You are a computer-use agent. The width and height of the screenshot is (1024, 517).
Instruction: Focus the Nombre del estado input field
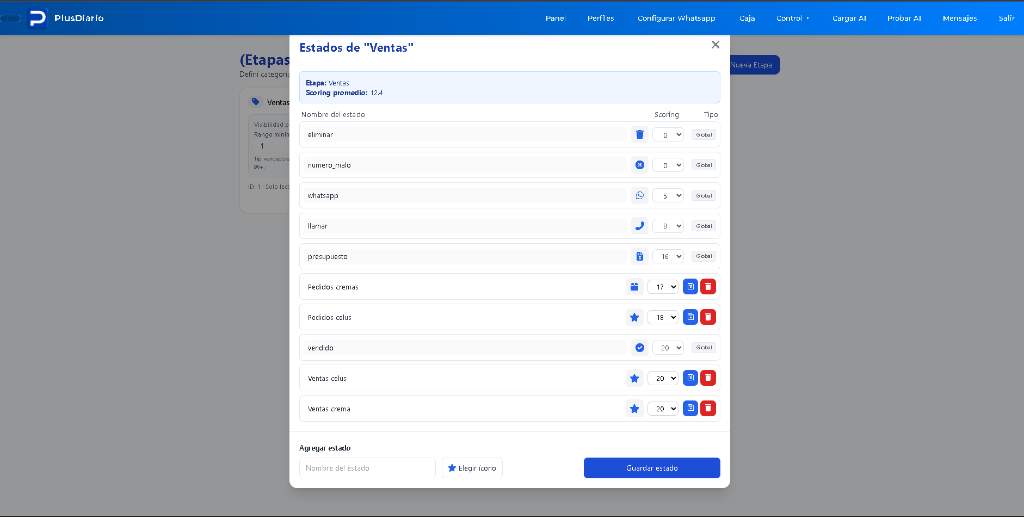pyautogui.click(x=367, y=468)
